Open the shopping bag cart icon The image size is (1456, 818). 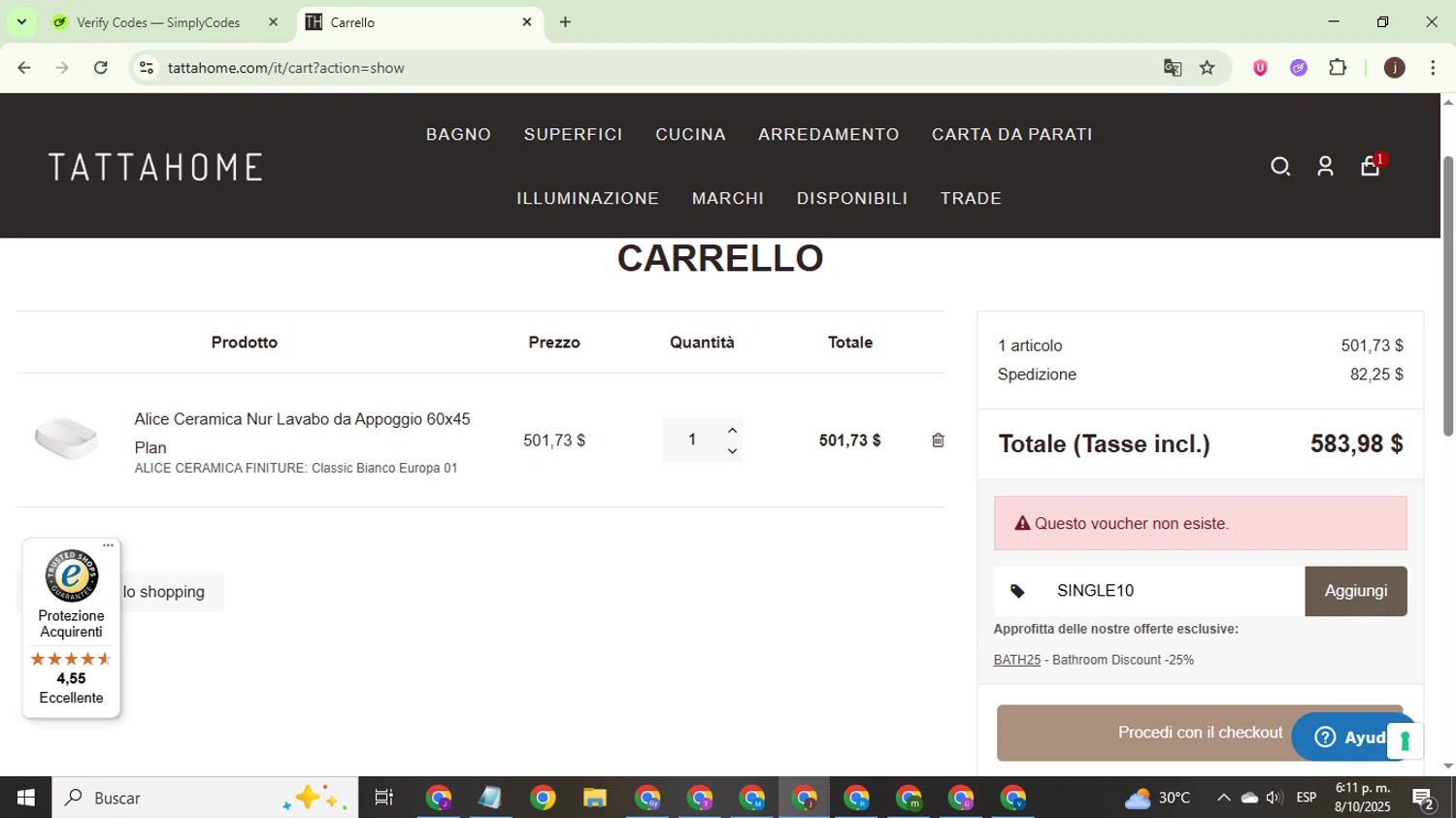click(x=1371, y=166)
